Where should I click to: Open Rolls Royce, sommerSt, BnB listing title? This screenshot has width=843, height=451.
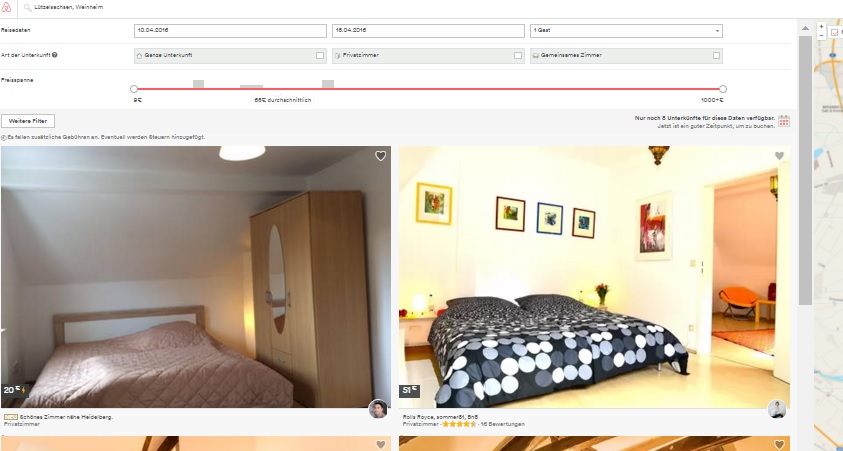pyautogui.click(x=442, y=416)
